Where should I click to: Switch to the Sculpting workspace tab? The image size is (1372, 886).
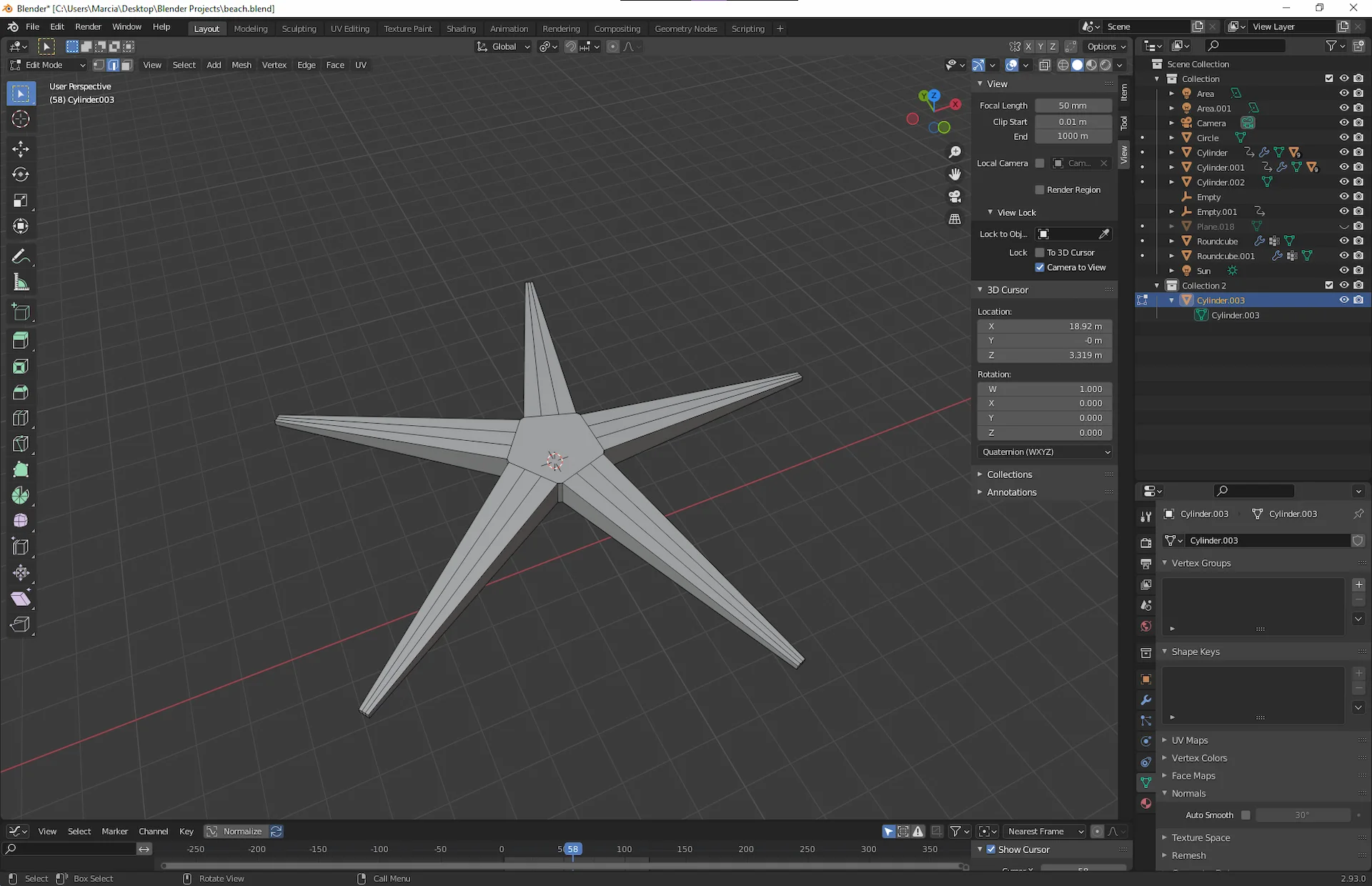pyautogui.click(x=299, y=29)
